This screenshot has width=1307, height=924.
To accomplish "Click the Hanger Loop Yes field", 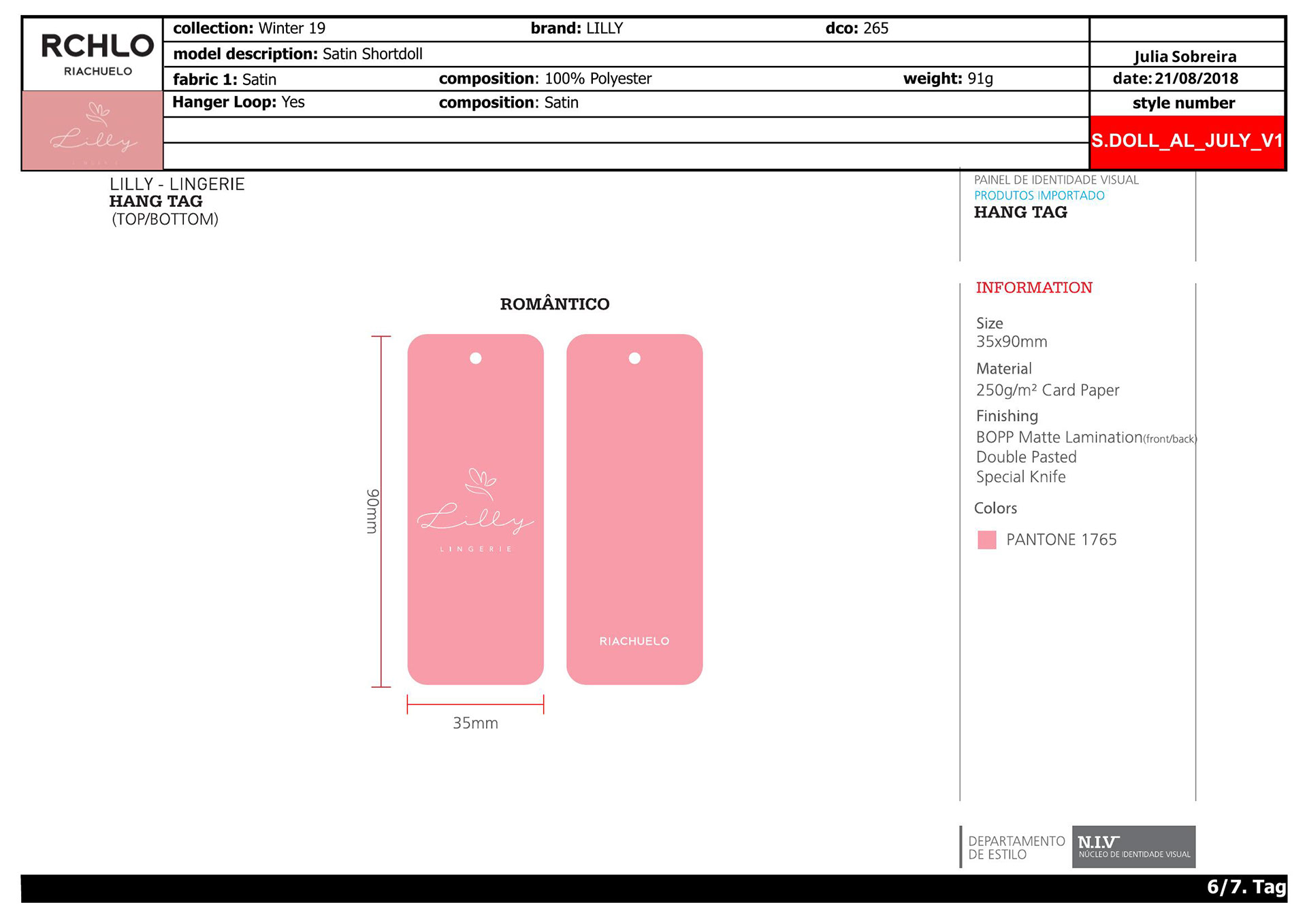I will tap(238, 103).
